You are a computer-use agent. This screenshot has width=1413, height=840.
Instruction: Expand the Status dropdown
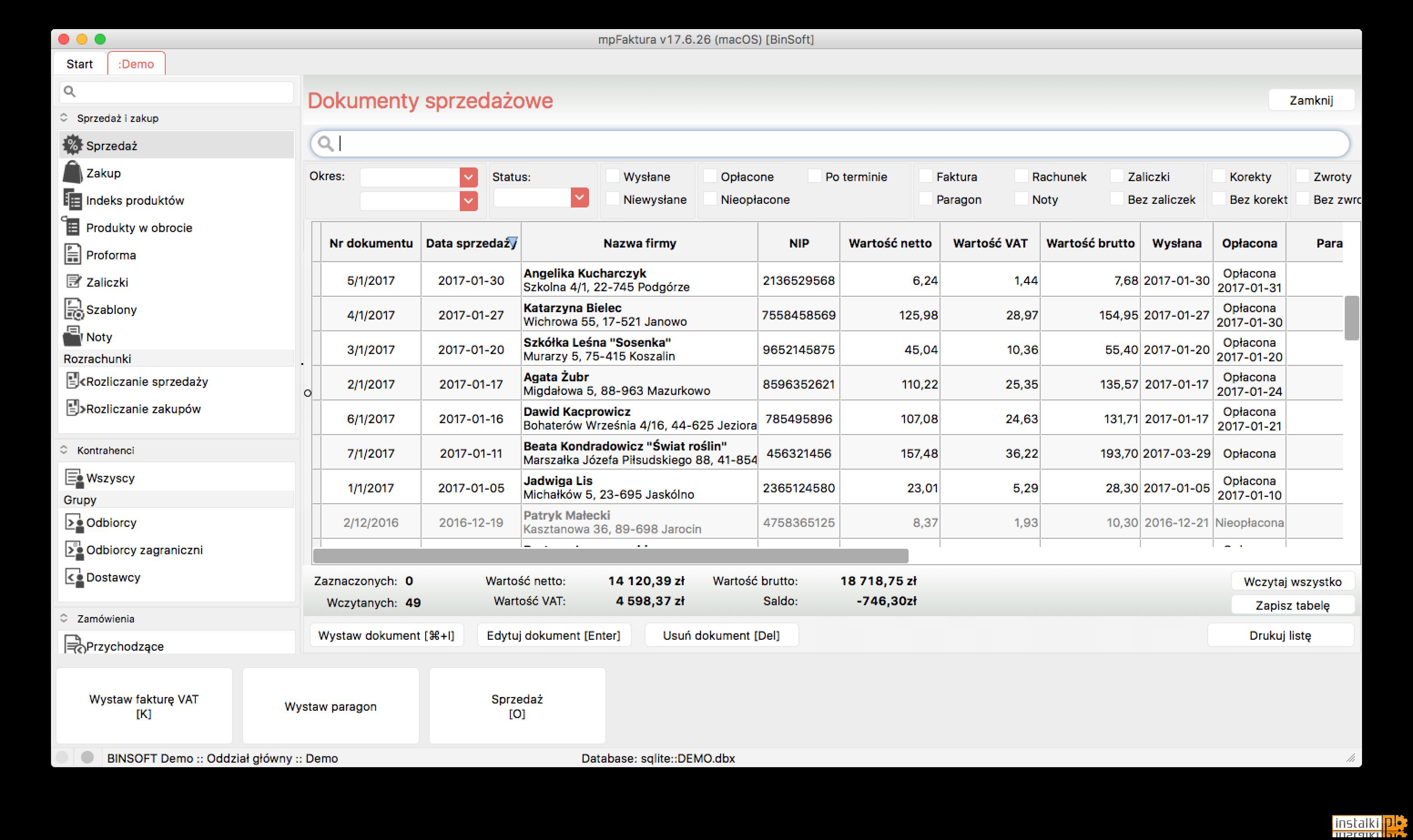point(579,197)
